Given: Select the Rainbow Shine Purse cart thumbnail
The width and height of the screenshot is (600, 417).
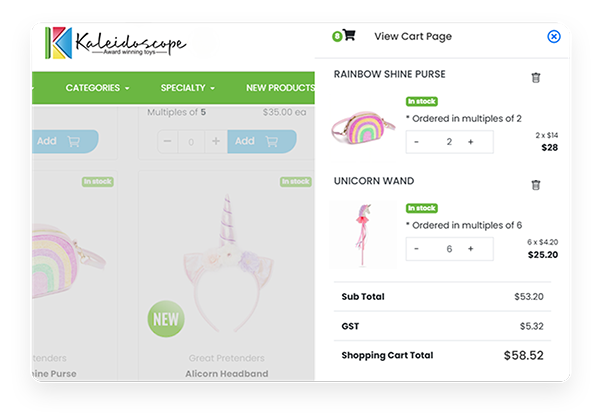Looking at the screenshot, I should 363,127.
